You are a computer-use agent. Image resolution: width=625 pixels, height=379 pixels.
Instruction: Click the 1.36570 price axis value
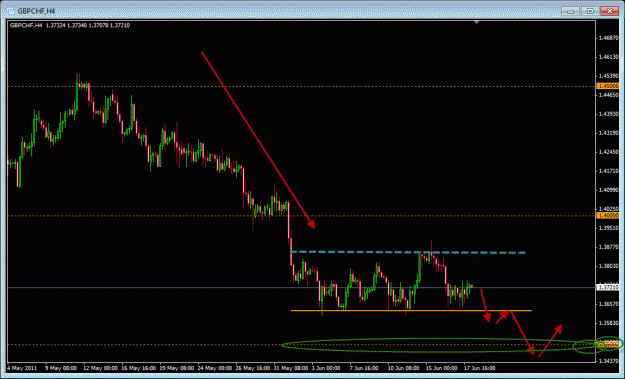pyautogui.click(x=609, y=304)
